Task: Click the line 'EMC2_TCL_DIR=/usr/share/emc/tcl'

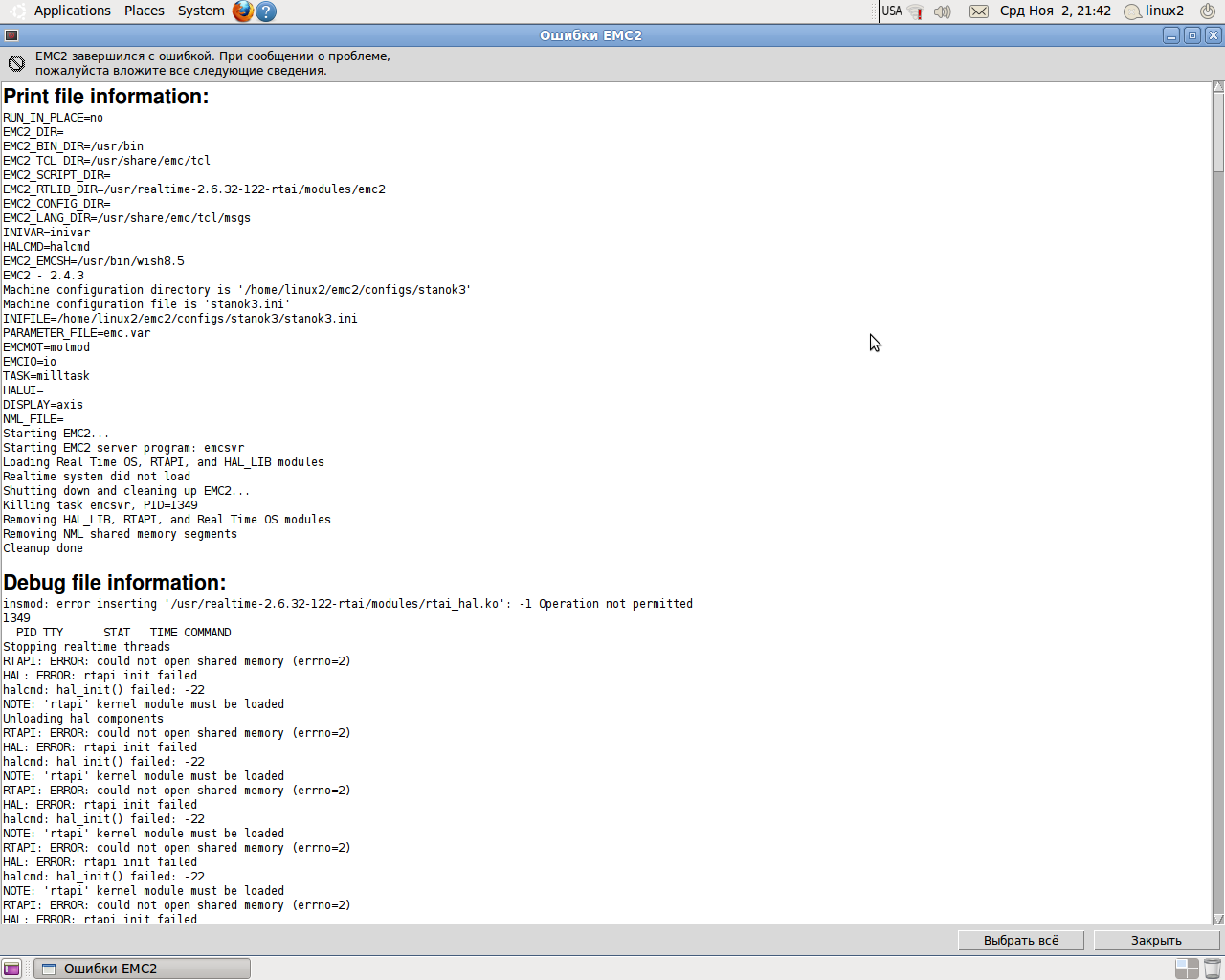Action: 106,161
